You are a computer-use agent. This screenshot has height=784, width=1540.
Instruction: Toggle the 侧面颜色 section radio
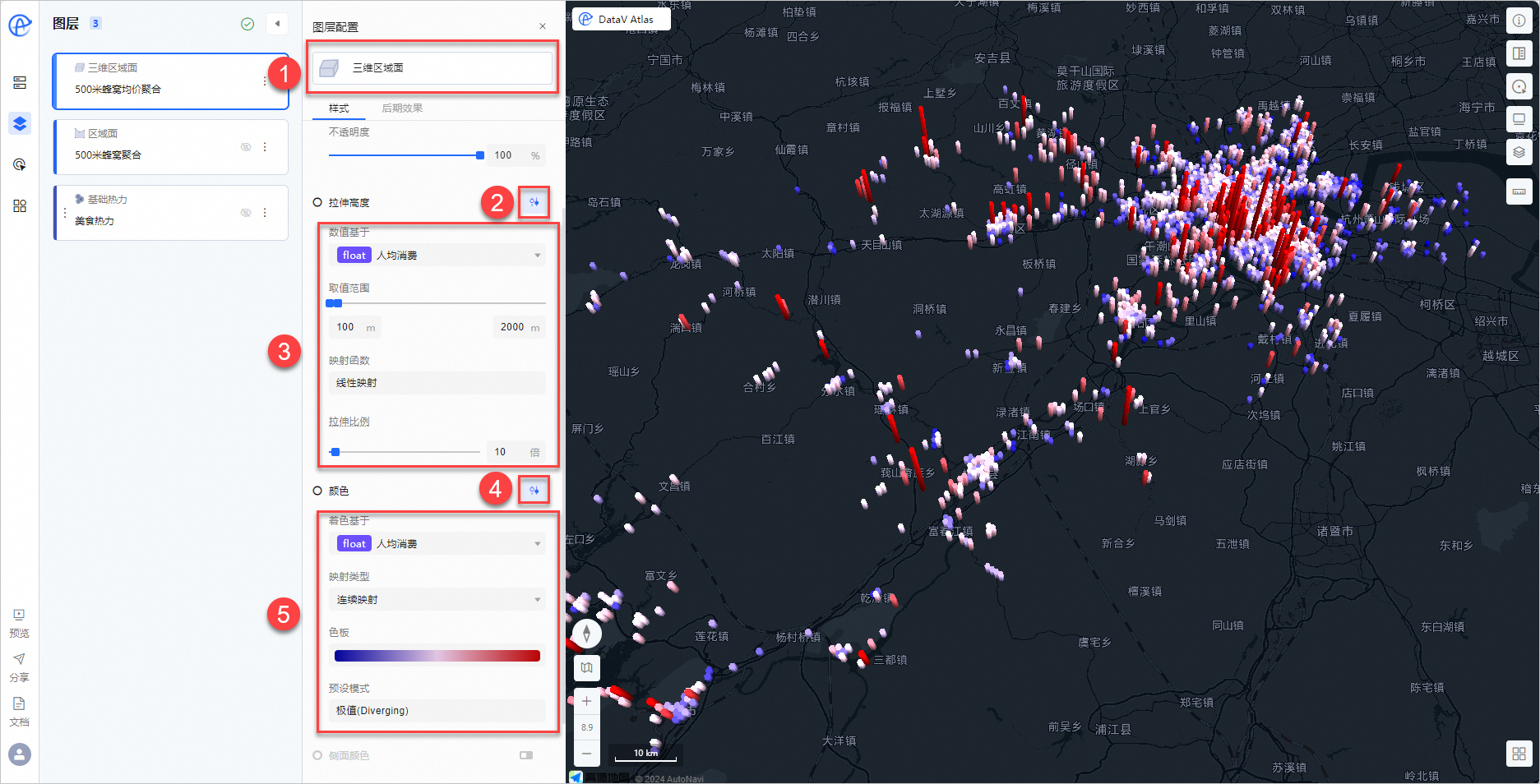[x=317, y=755]
